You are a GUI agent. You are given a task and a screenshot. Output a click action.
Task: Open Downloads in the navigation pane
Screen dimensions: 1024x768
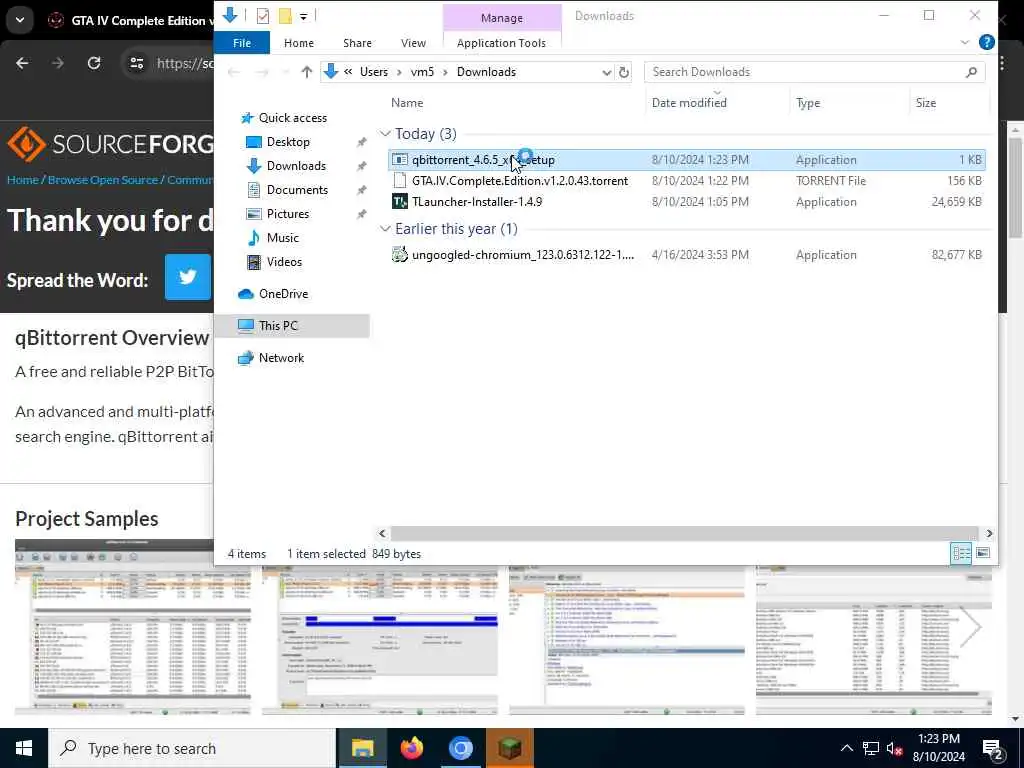(x=296, y=166)
